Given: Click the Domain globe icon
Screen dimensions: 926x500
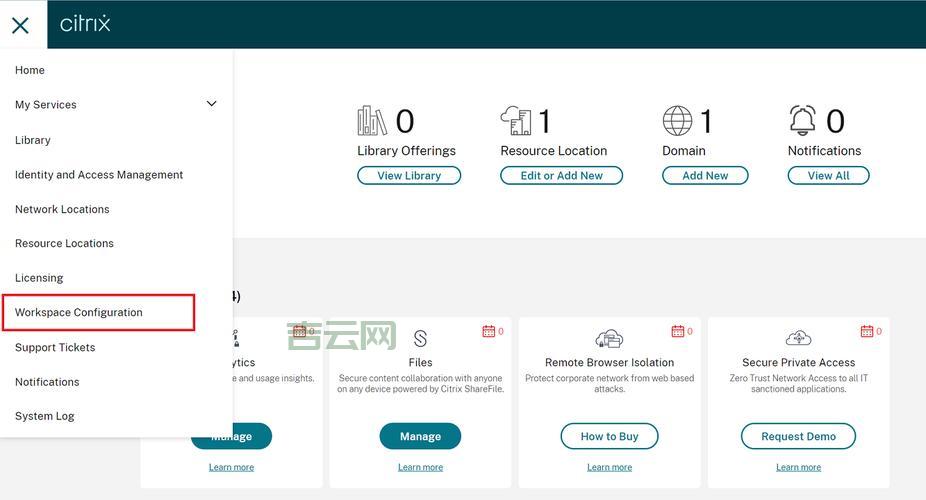Looking at the screenshot, I should point(677,121).
